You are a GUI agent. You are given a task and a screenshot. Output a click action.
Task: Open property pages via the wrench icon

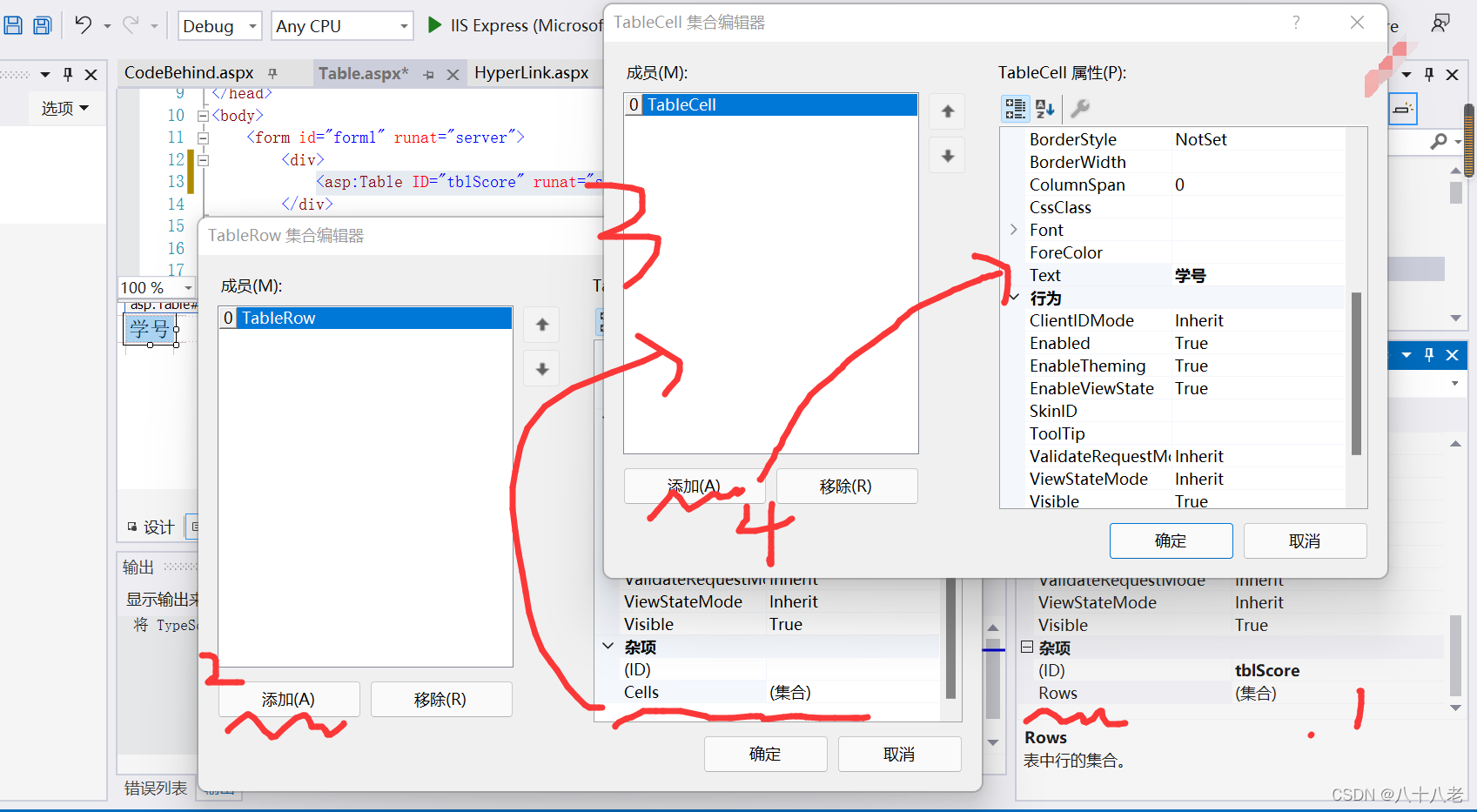[x=1080, y=109]
